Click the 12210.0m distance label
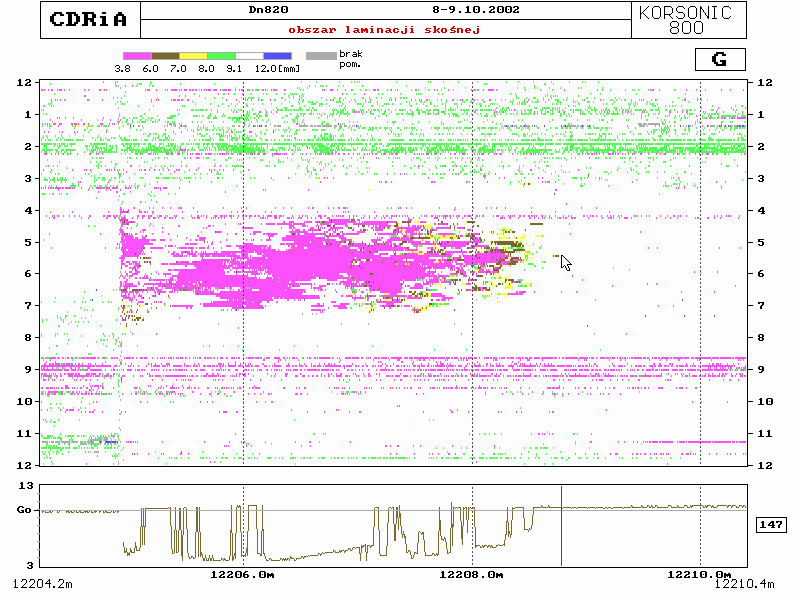The height and width of the screenshot is (600, 800). tap(699, 575)
